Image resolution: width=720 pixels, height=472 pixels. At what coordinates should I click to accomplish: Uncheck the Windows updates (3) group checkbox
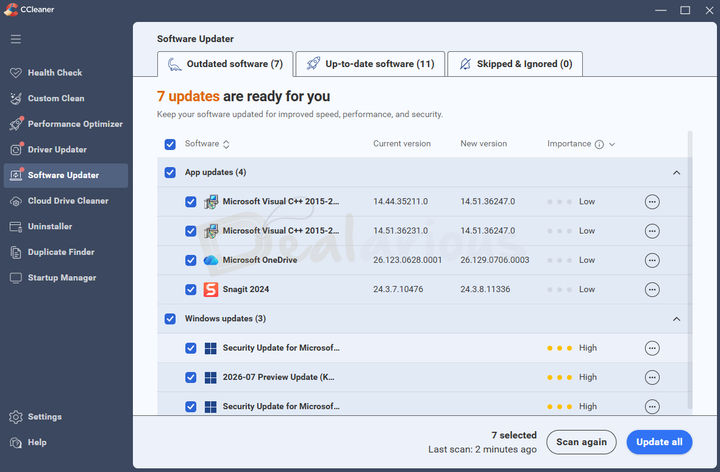tap(170, 319)
